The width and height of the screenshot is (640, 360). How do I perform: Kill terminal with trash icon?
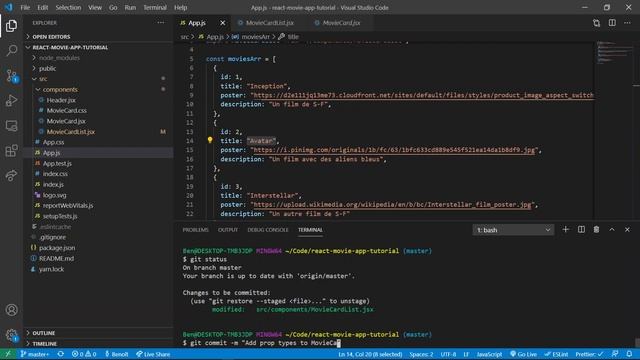point(596,230)
